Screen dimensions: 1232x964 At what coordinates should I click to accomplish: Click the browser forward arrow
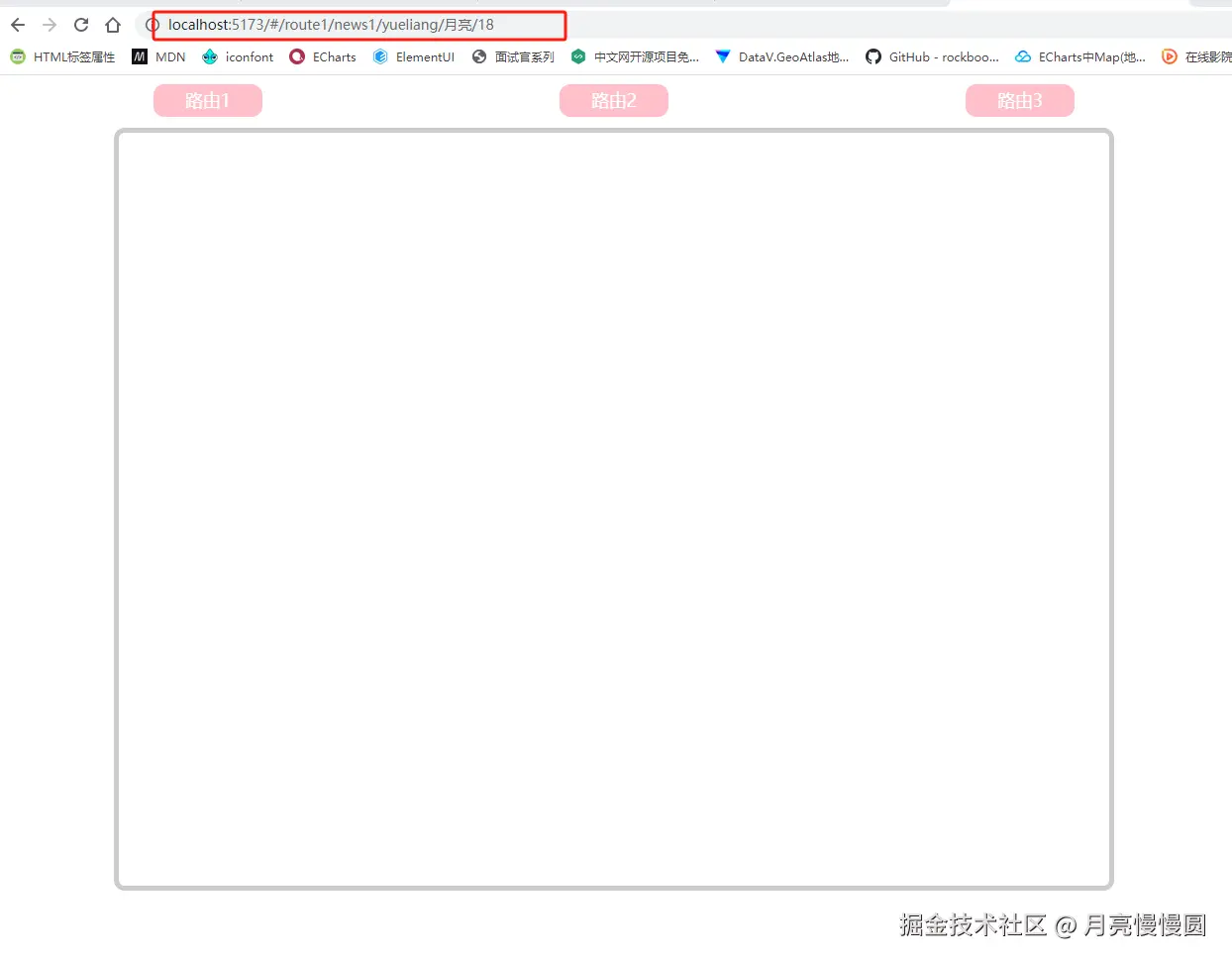point(50,25)
